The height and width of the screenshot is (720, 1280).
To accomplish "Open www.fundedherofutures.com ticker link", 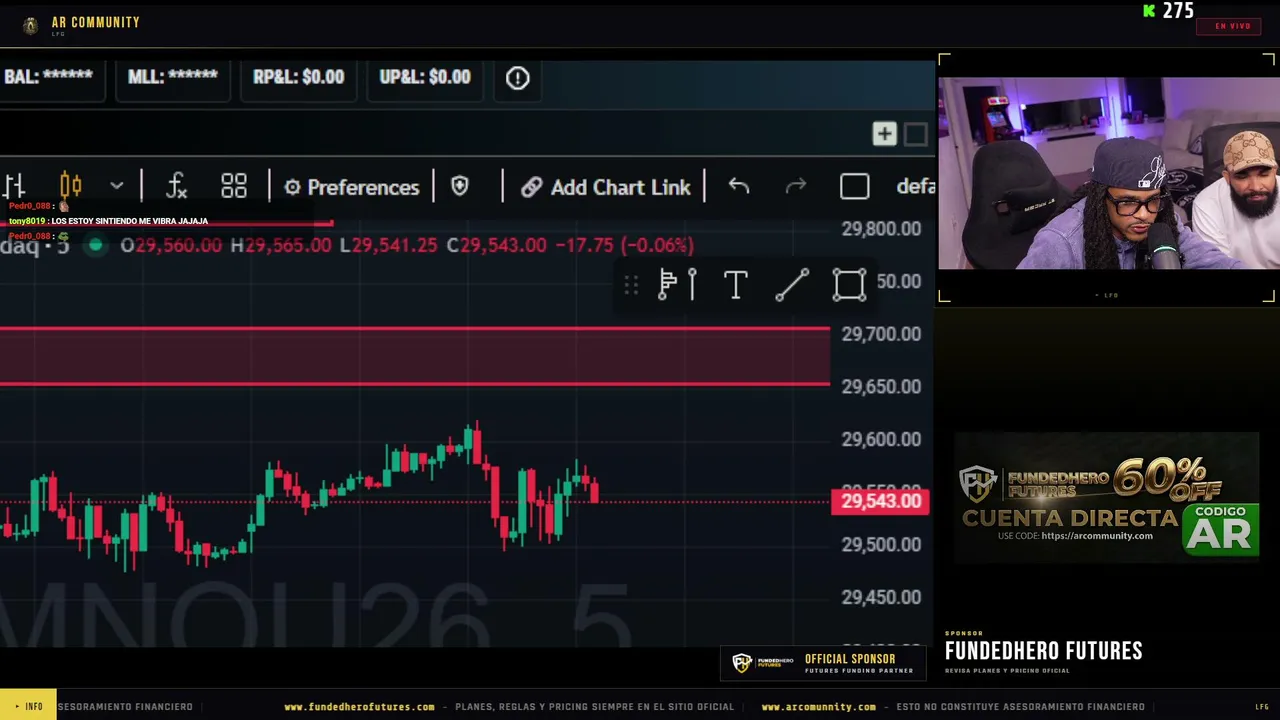I will [x=360, y=707].
